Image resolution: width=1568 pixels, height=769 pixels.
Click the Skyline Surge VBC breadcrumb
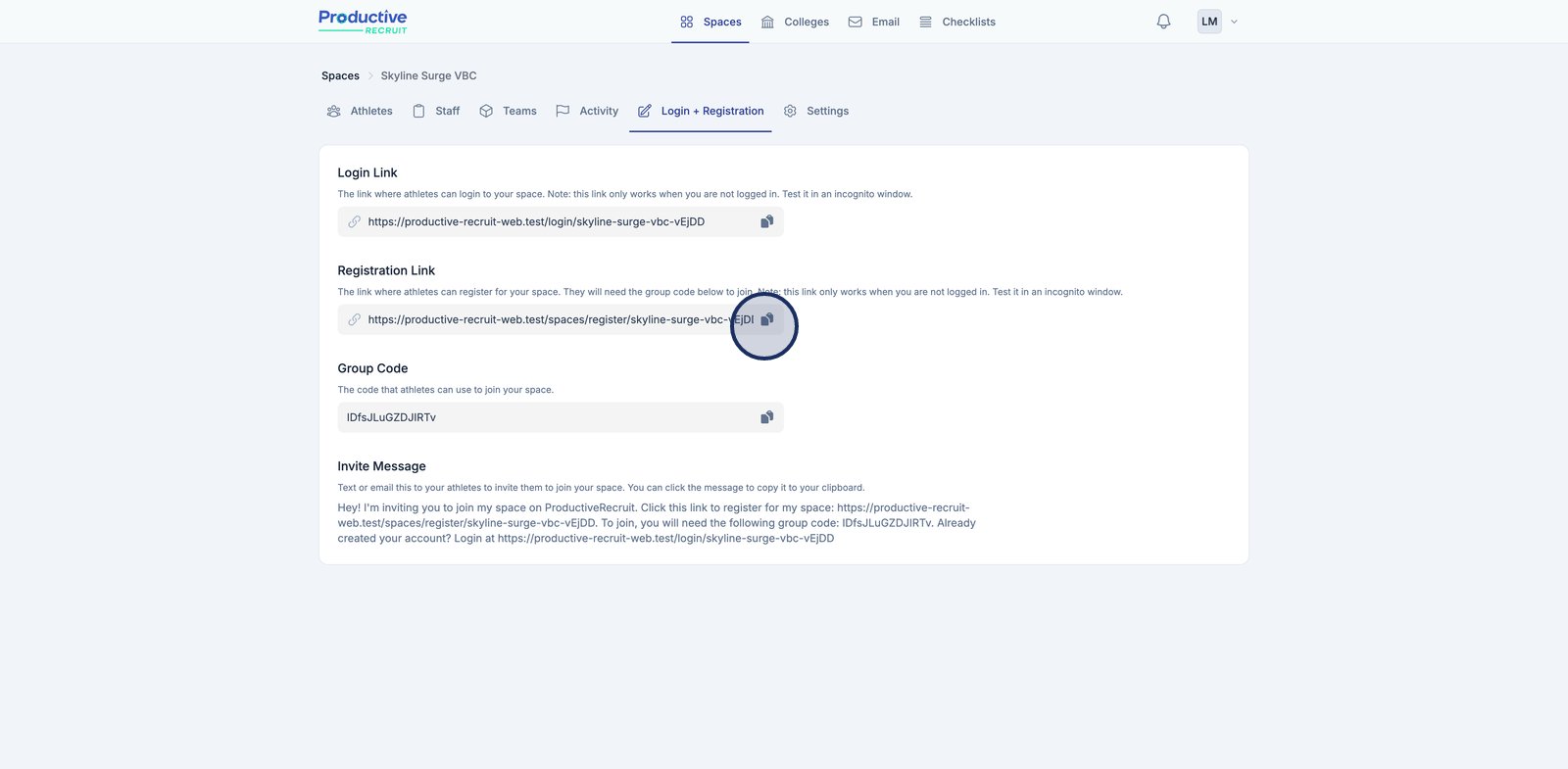point(428,75)
